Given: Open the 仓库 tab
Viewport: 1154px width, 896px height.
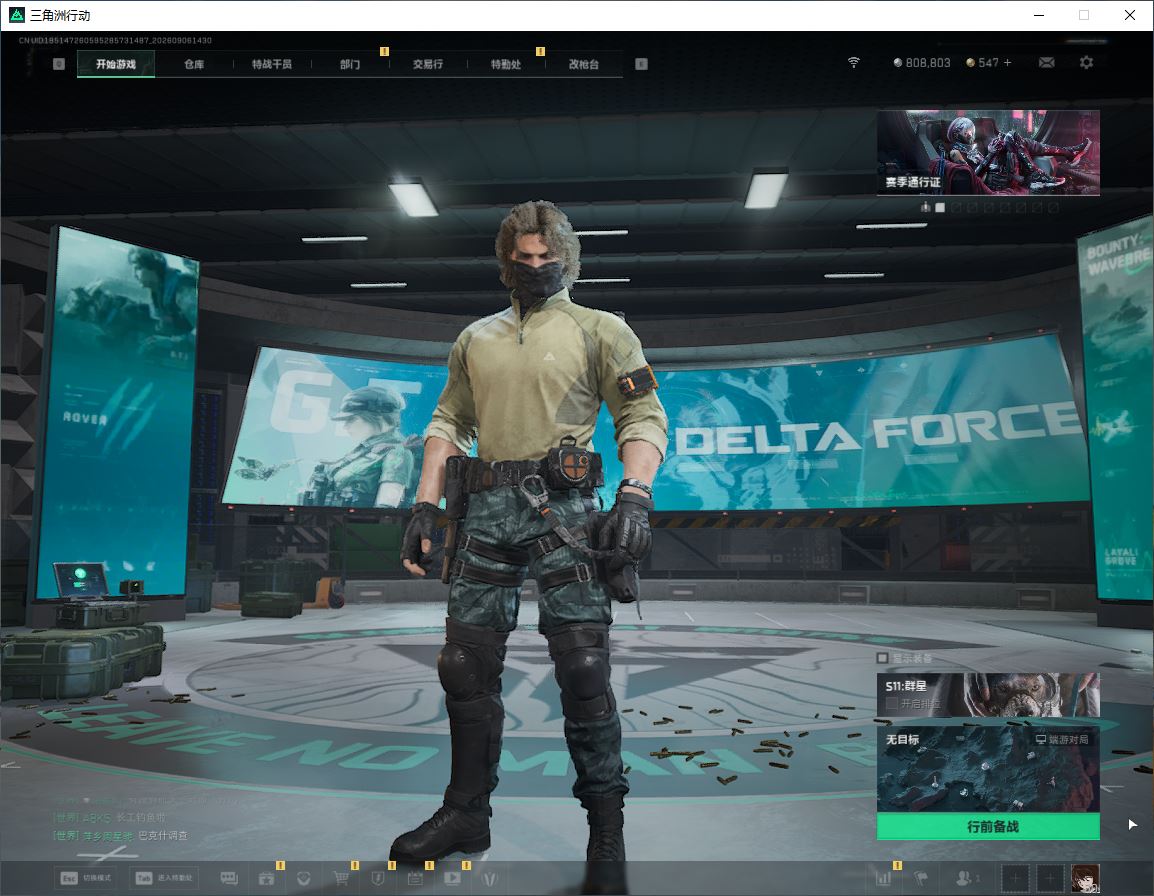Looking at the screenshot, I should (194, 64).
